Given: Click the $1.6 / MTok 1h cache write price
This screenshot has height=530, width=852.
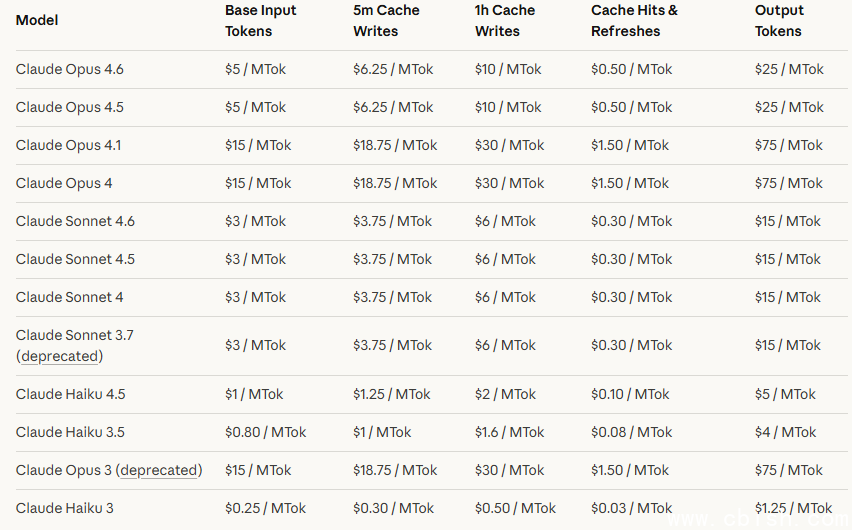Looking at the screenshot, I should tap(509, 432).
